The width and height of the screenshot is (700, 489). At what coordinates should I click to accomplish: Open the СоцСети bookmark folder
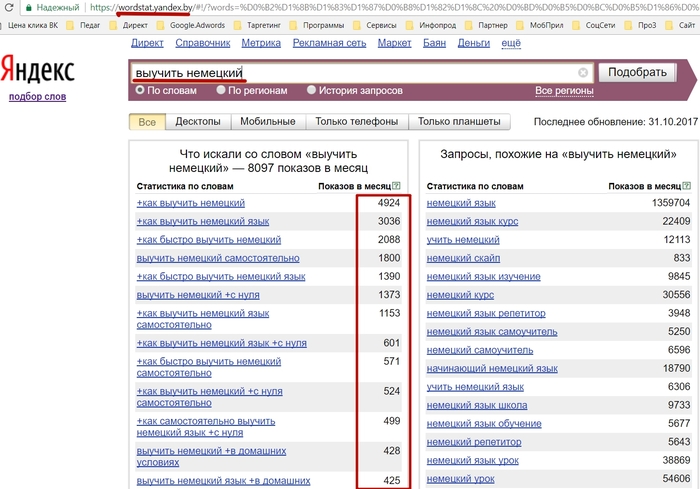coord(594,25)
